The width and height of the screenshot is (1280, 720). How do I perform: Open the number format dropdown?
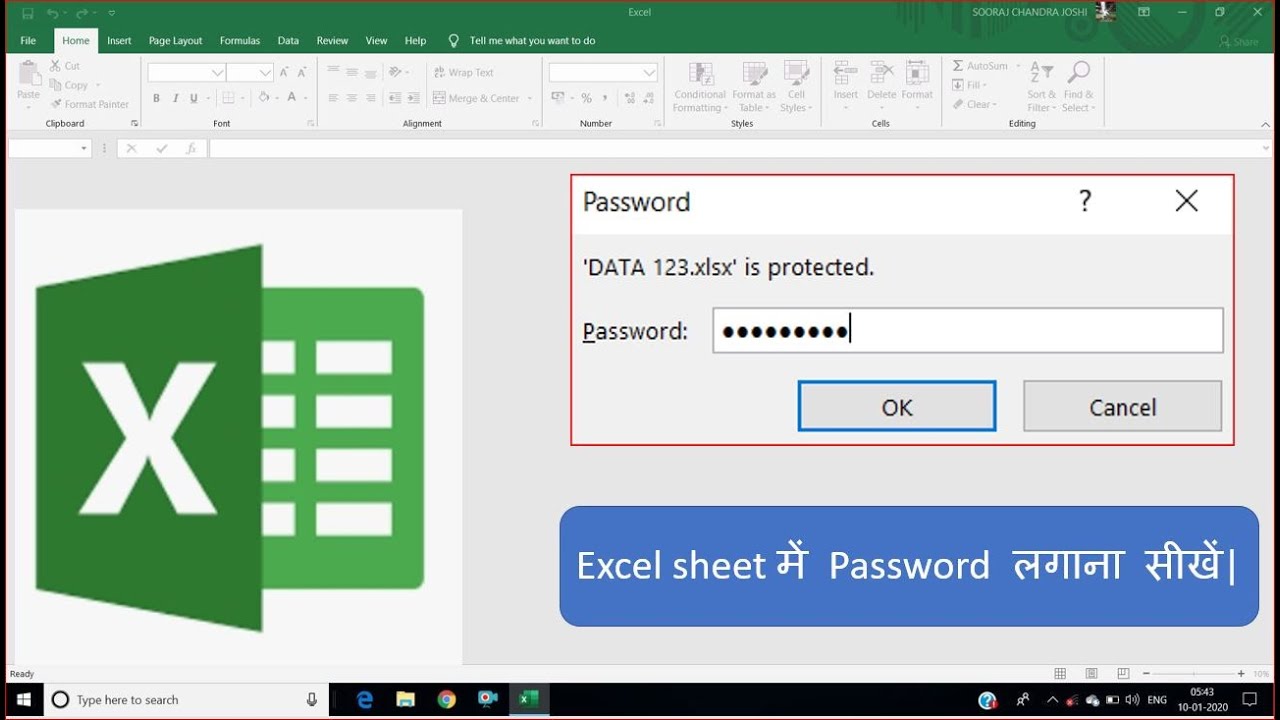(x=649, y=73)
